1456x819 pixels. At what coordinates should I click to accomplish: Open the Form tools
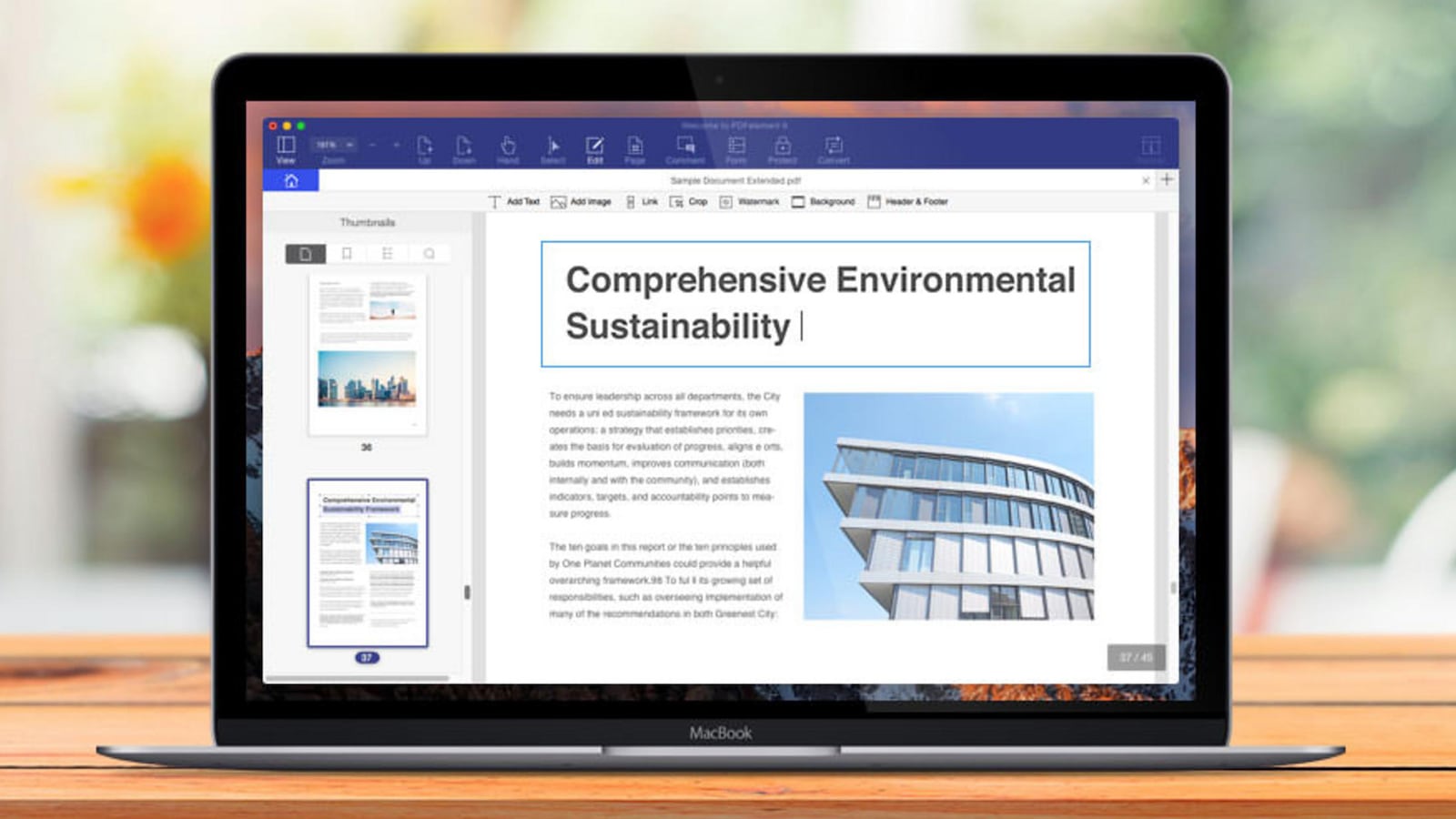pyautogui.click(x=736, y=147)
